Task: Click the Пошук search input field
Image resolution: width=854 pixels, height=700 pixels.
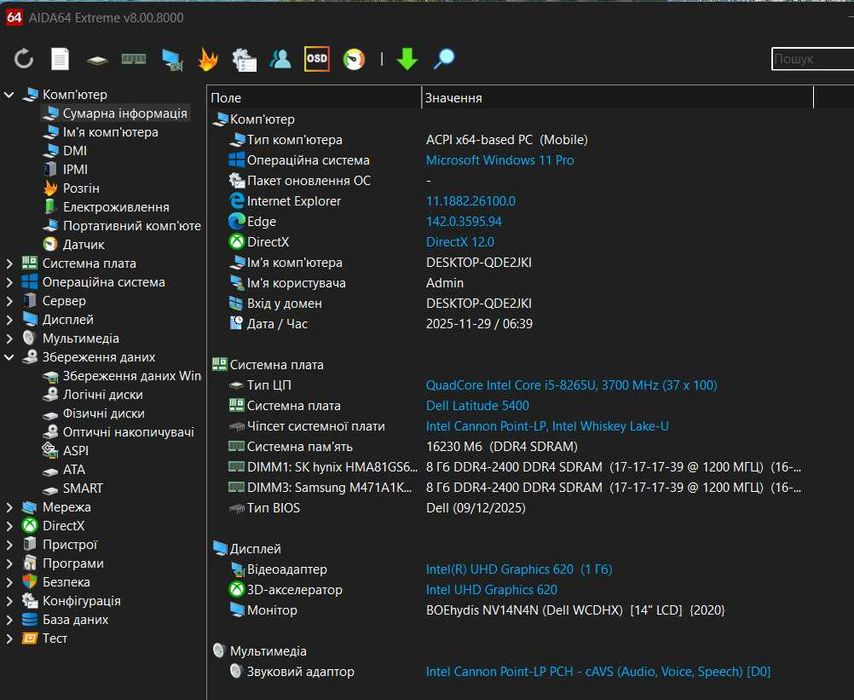Action: click(813, 59)
